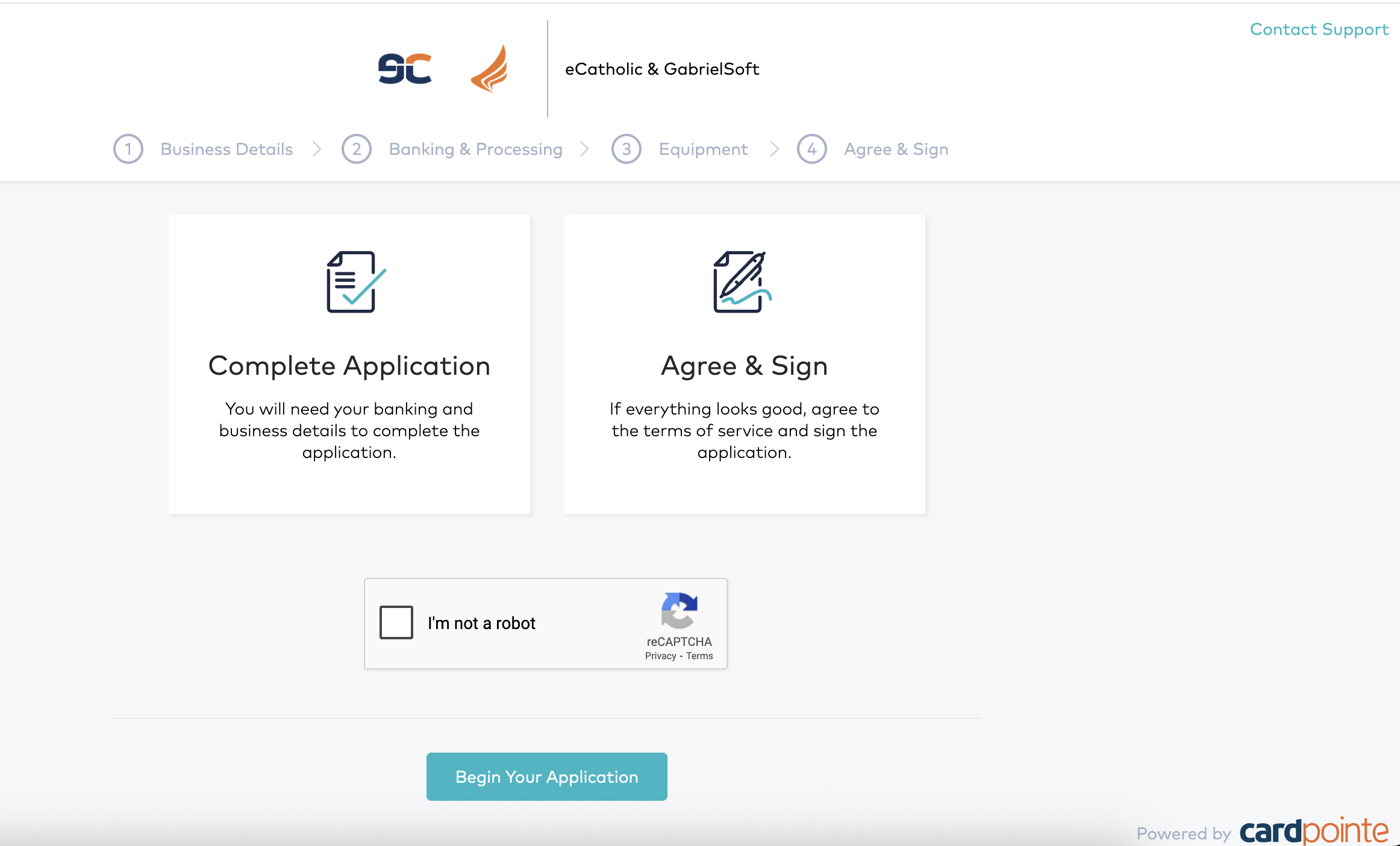Screen dimensions: 1400x846
Task: Click the GabrielSoft orange wing logo
Action: coord(489,68)
